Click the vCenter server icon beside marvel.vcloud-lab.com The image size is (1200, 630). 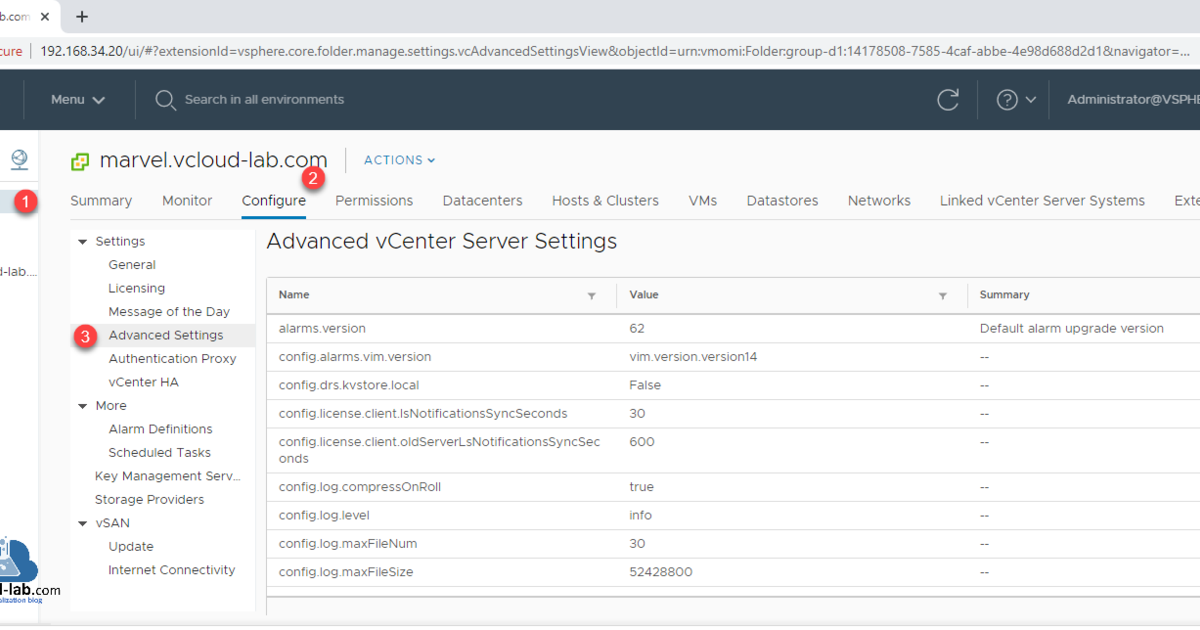79,161
